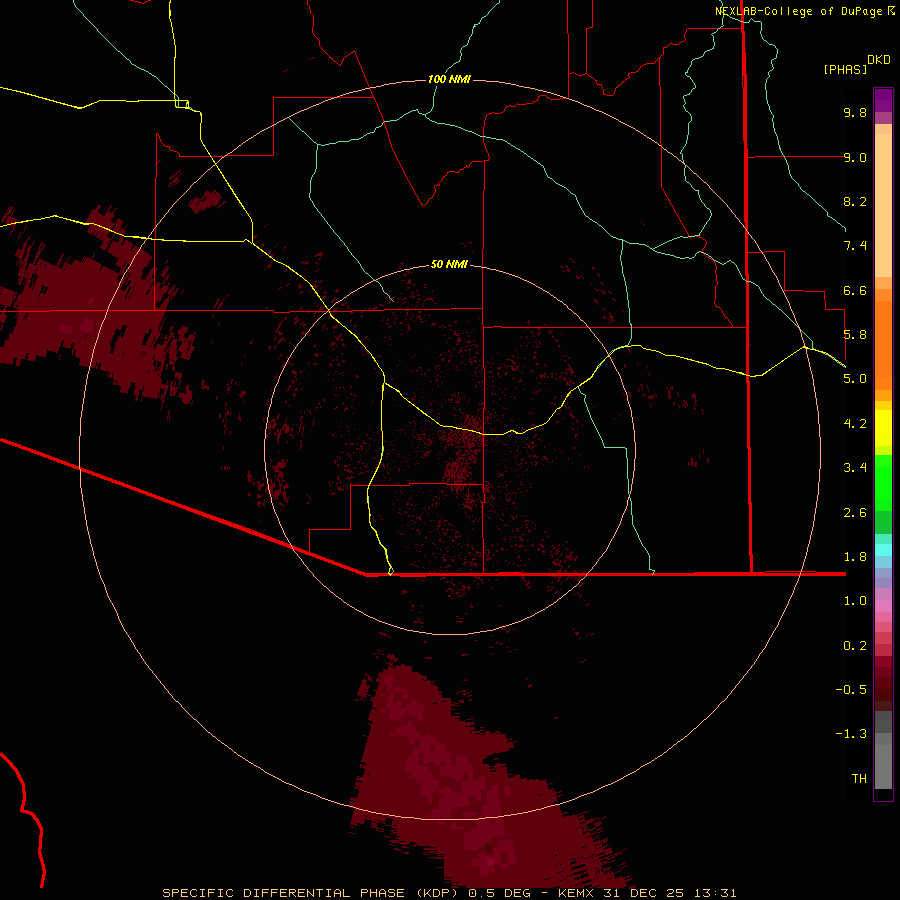Click the -0.5 legend value
The height and width of the screenshot is (900, 900).
(x=851, y=690)
